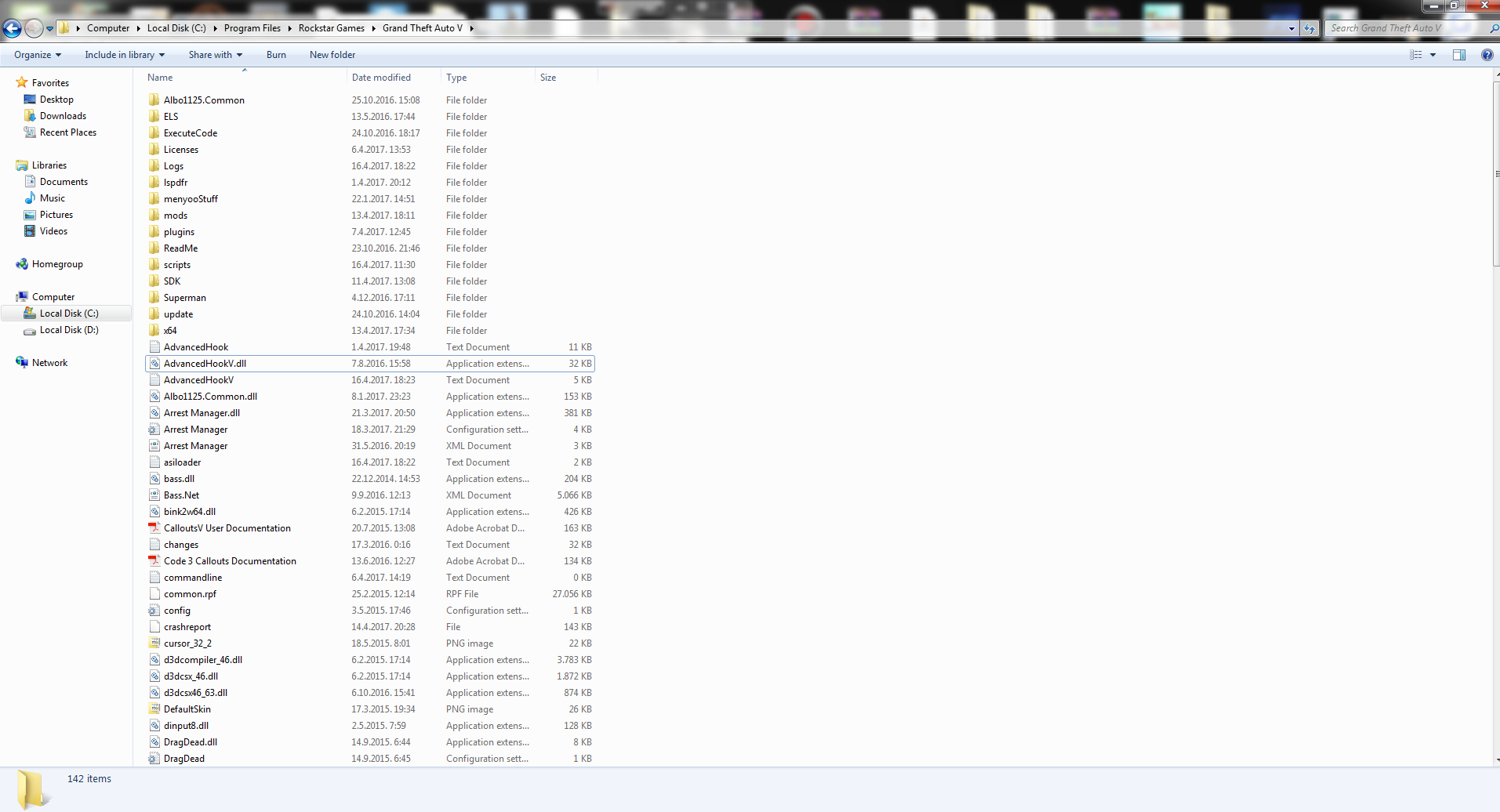Expand the arrow after Computer breadcrumb

tap(138, 28)
